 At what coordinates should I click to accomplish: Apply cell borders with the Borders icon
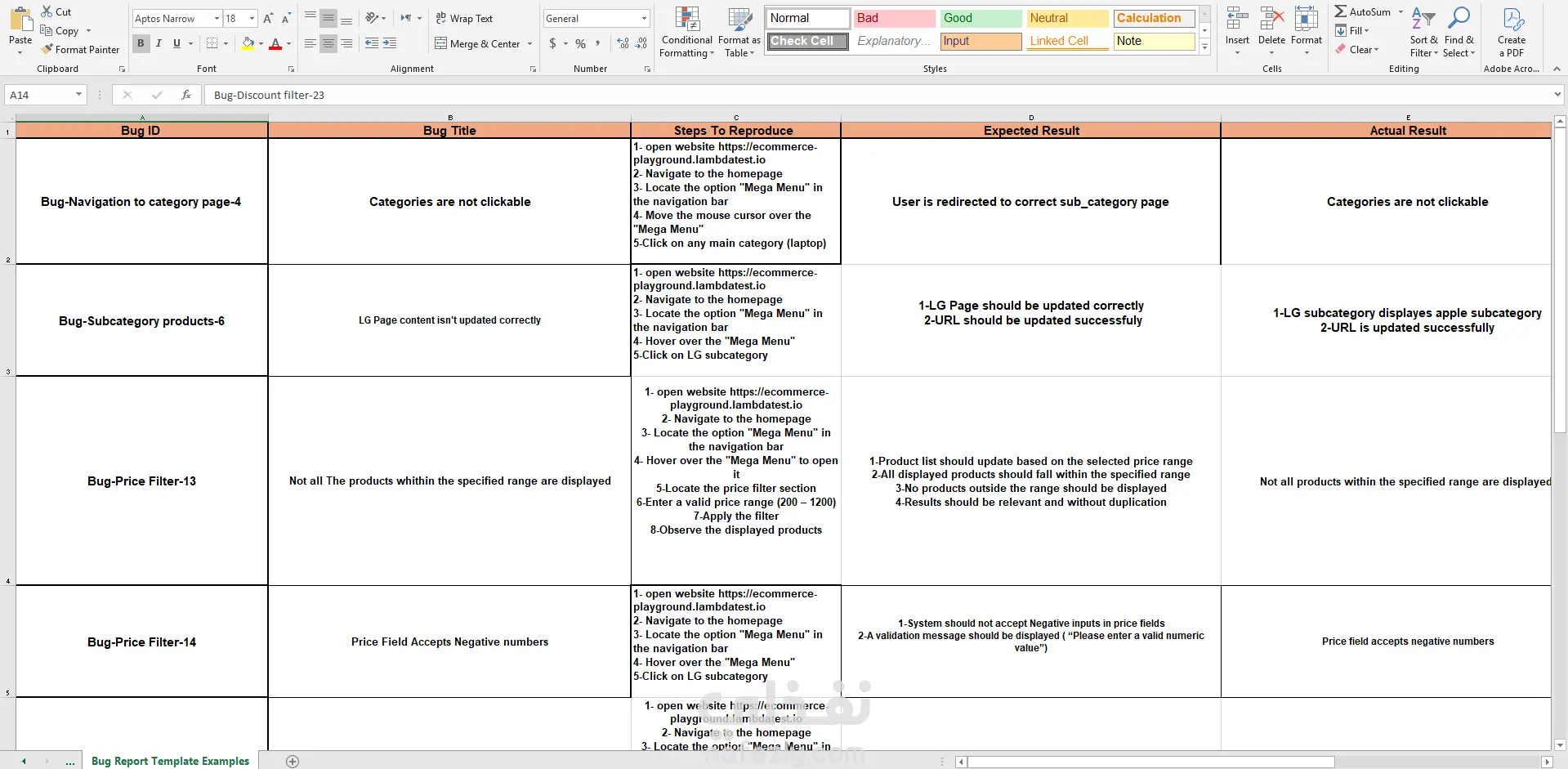point(212,43)
